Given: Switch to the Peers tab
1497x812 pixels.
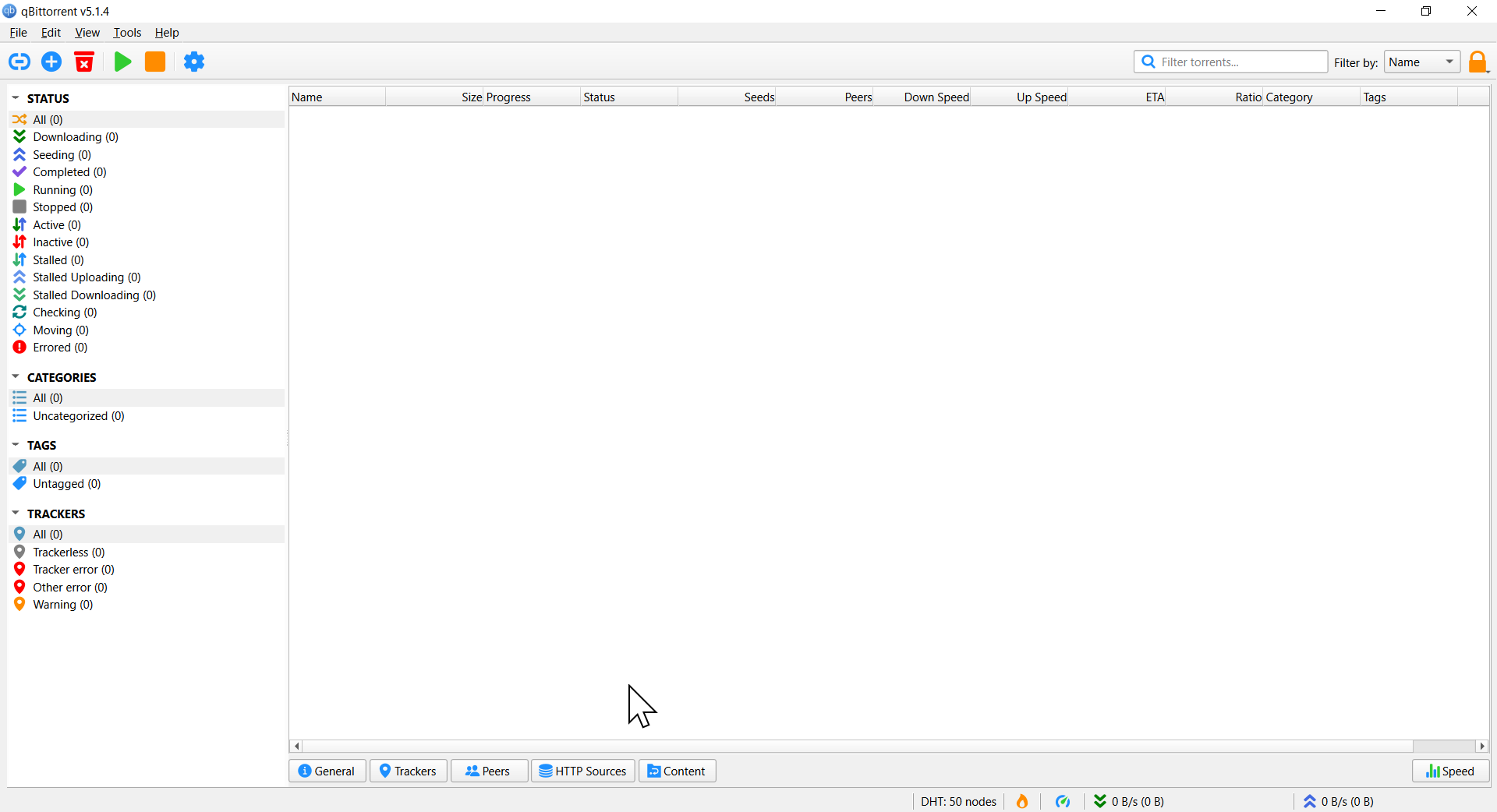Looking at the screenshot, I should 488,771.
